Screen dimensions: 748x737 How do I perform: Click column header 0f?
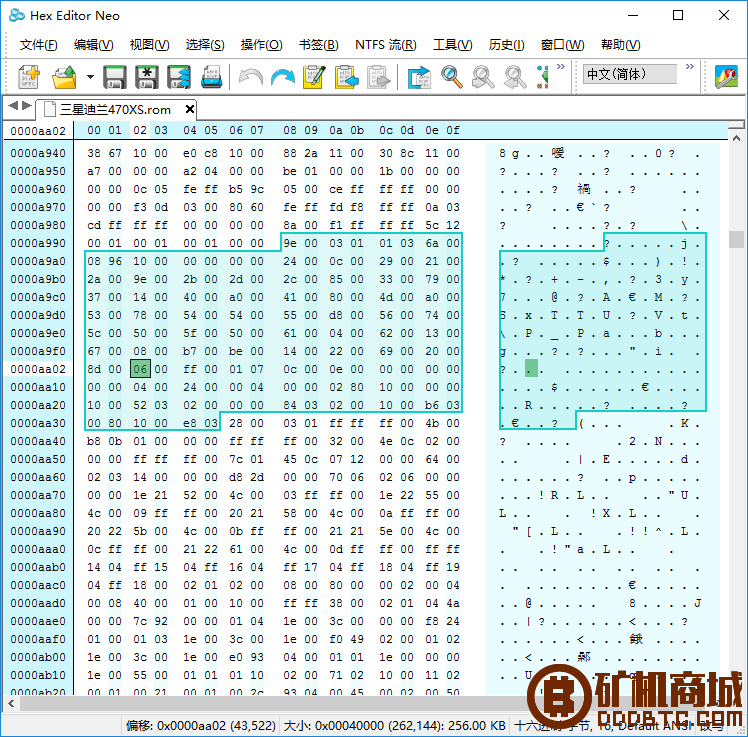[453, 131]
